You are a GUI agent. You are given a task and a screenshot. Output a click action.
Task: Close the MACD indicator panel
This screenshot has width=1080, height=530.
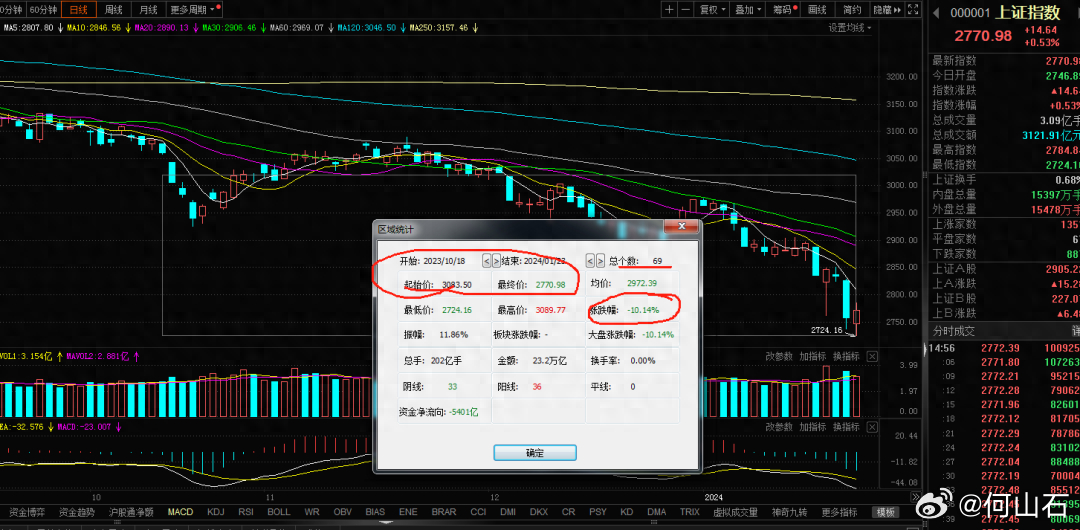872,427
